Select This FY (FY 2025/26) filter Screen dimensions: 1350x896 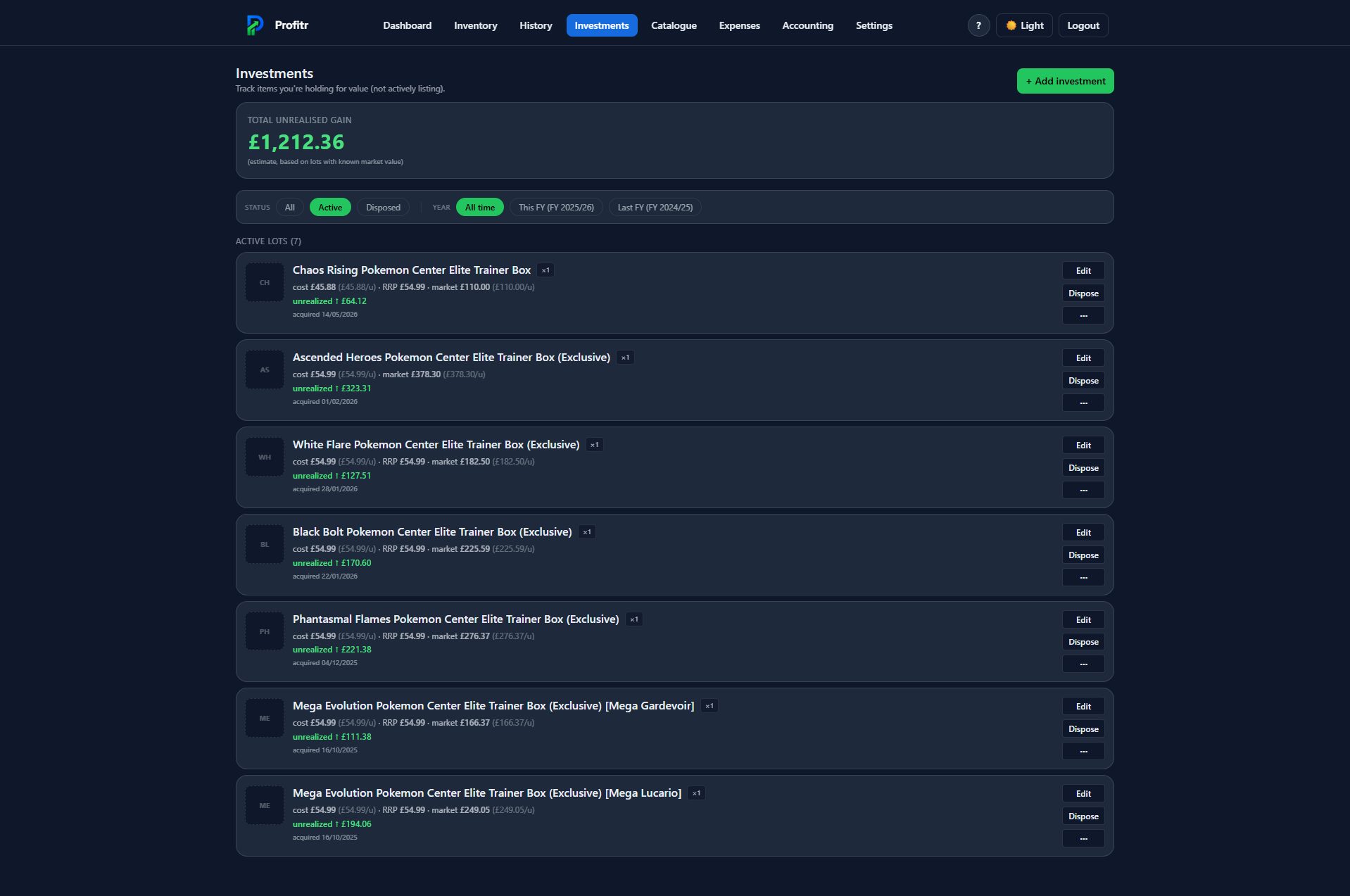tap(556, 207)
